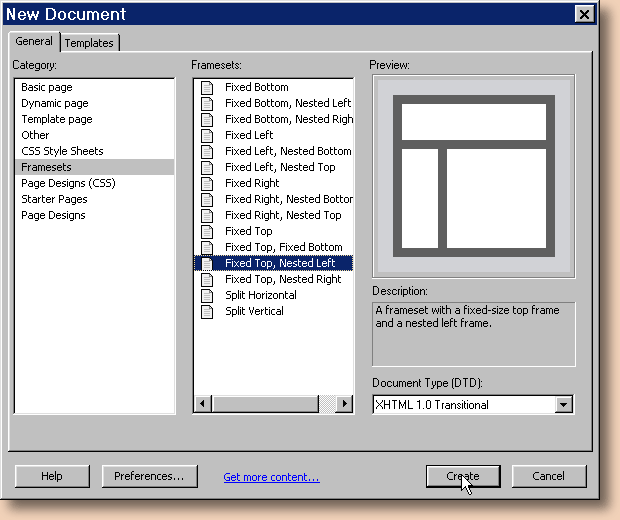Screen dimensions: 620x520
Task: Switch to the Templates tab
Action: pyautogui.click(x=90, y=43)
